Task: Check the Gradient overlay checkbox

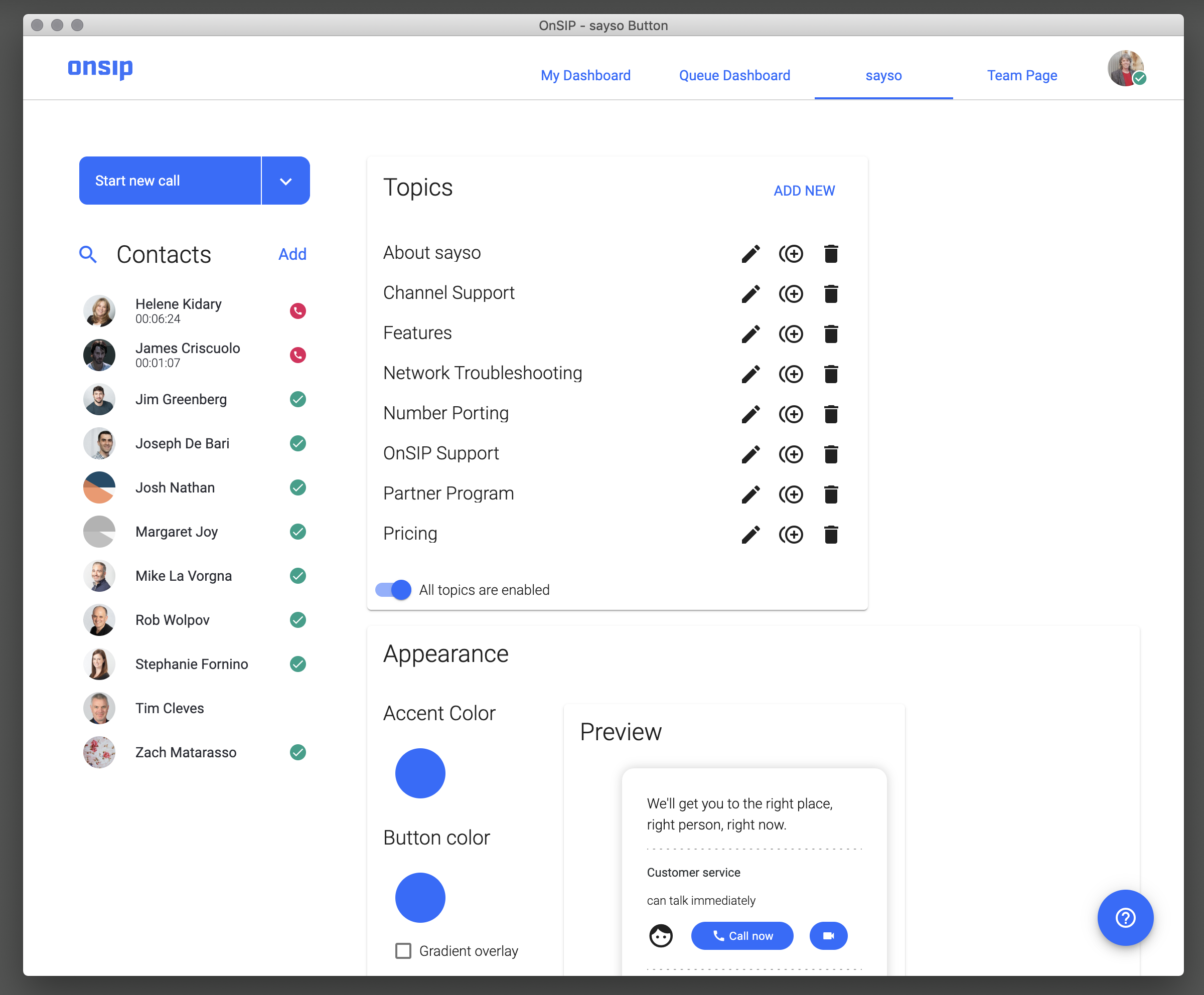Action: point(403,951)
